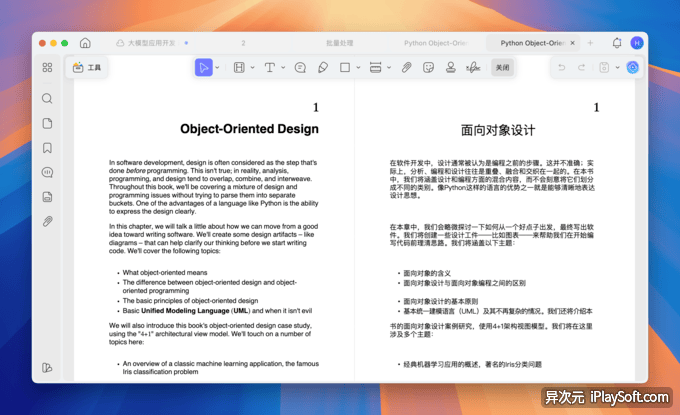Open the bookmarks panel in sidebar
Screen dimensions: 680x415
(47, 148)
